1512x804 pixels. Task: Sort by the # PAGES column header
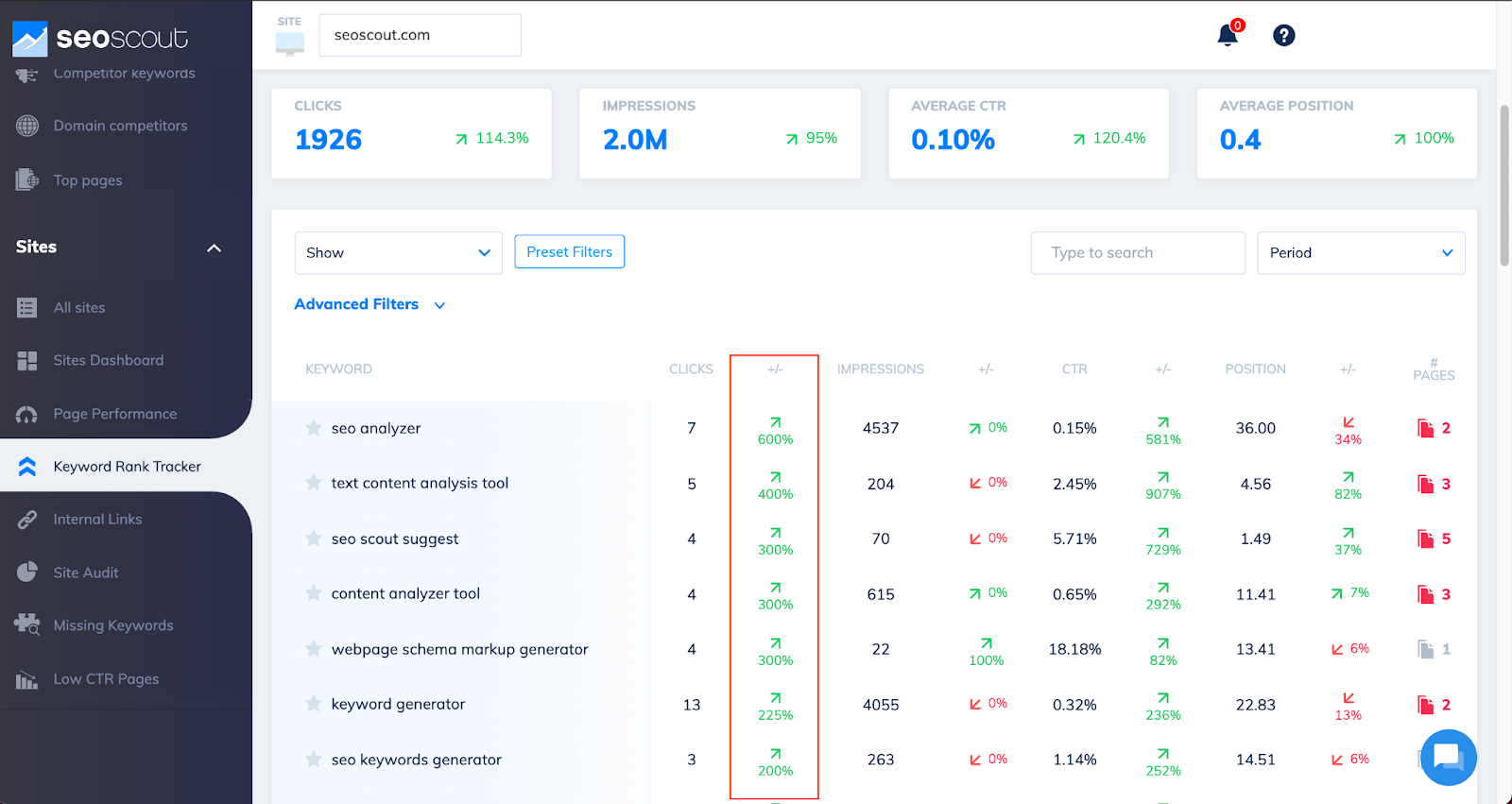point(1434,369)
